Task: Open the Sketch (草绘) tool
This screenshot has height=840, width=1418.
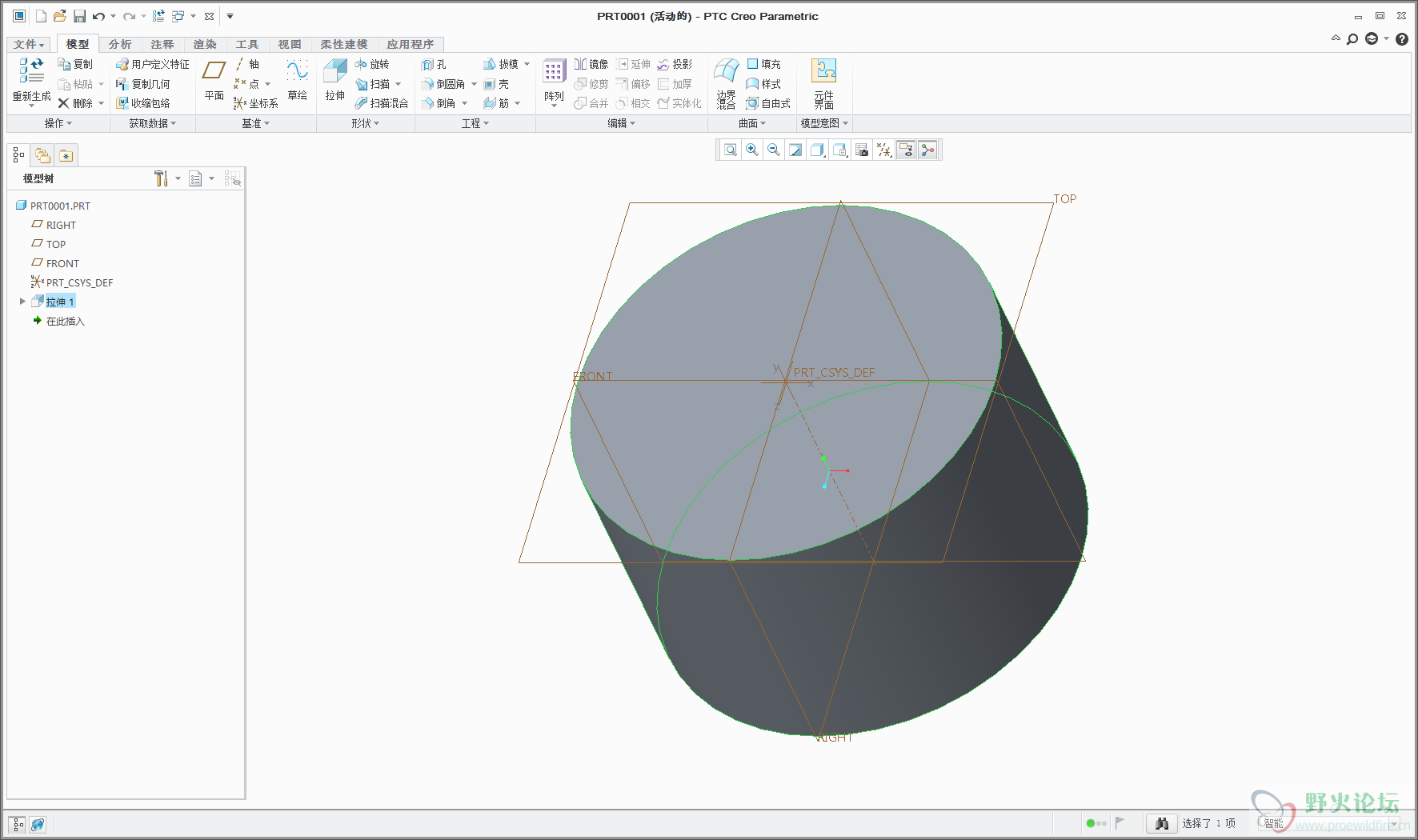Action: pyautogui.click(x=297, y=70)
